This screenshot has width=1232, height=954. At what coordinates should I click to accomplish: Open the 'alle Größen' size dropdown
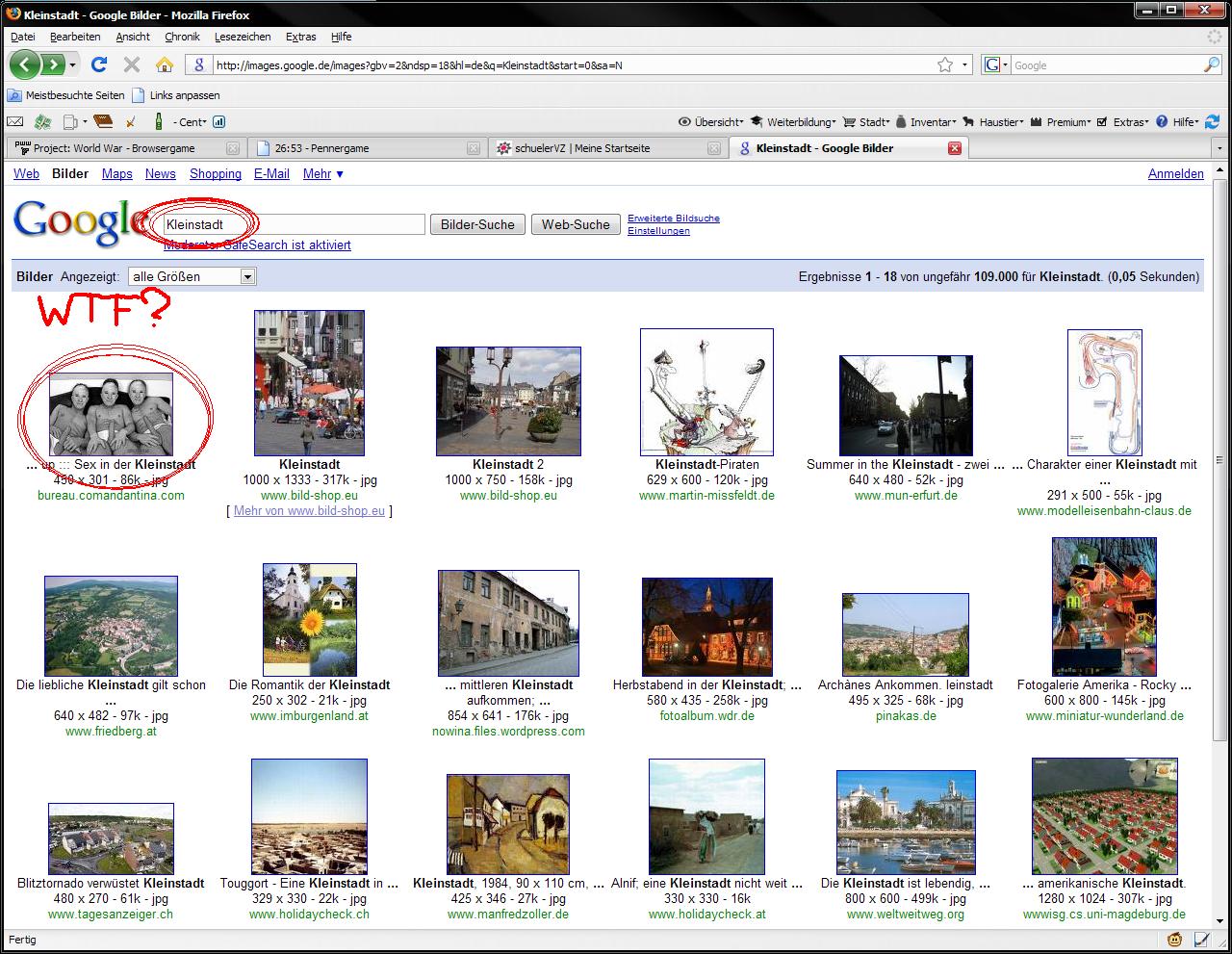[192, 276]
